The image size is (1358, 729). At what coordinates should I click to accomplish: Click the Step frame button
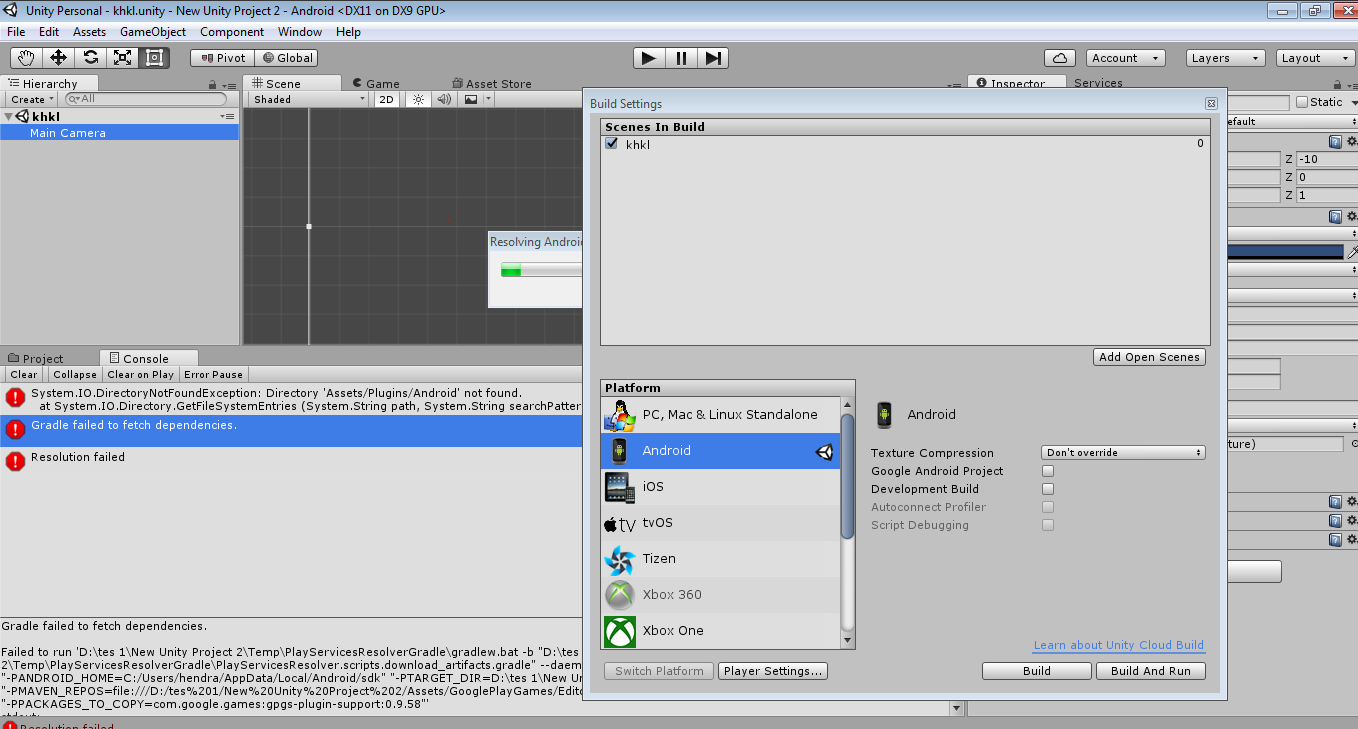click(713, 58)
